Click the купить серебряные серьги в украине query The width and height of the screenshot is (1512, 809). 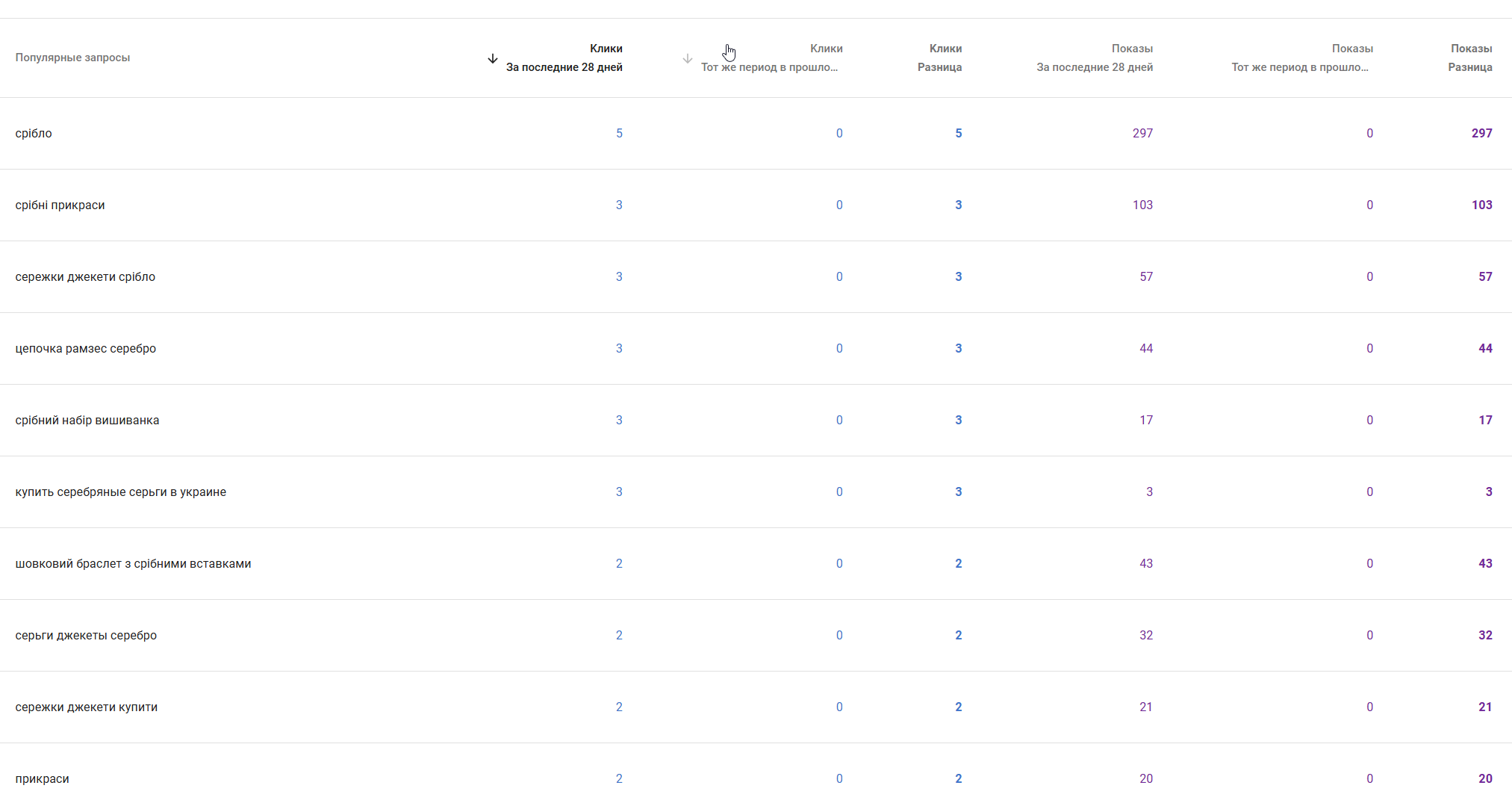coord(121,492)
